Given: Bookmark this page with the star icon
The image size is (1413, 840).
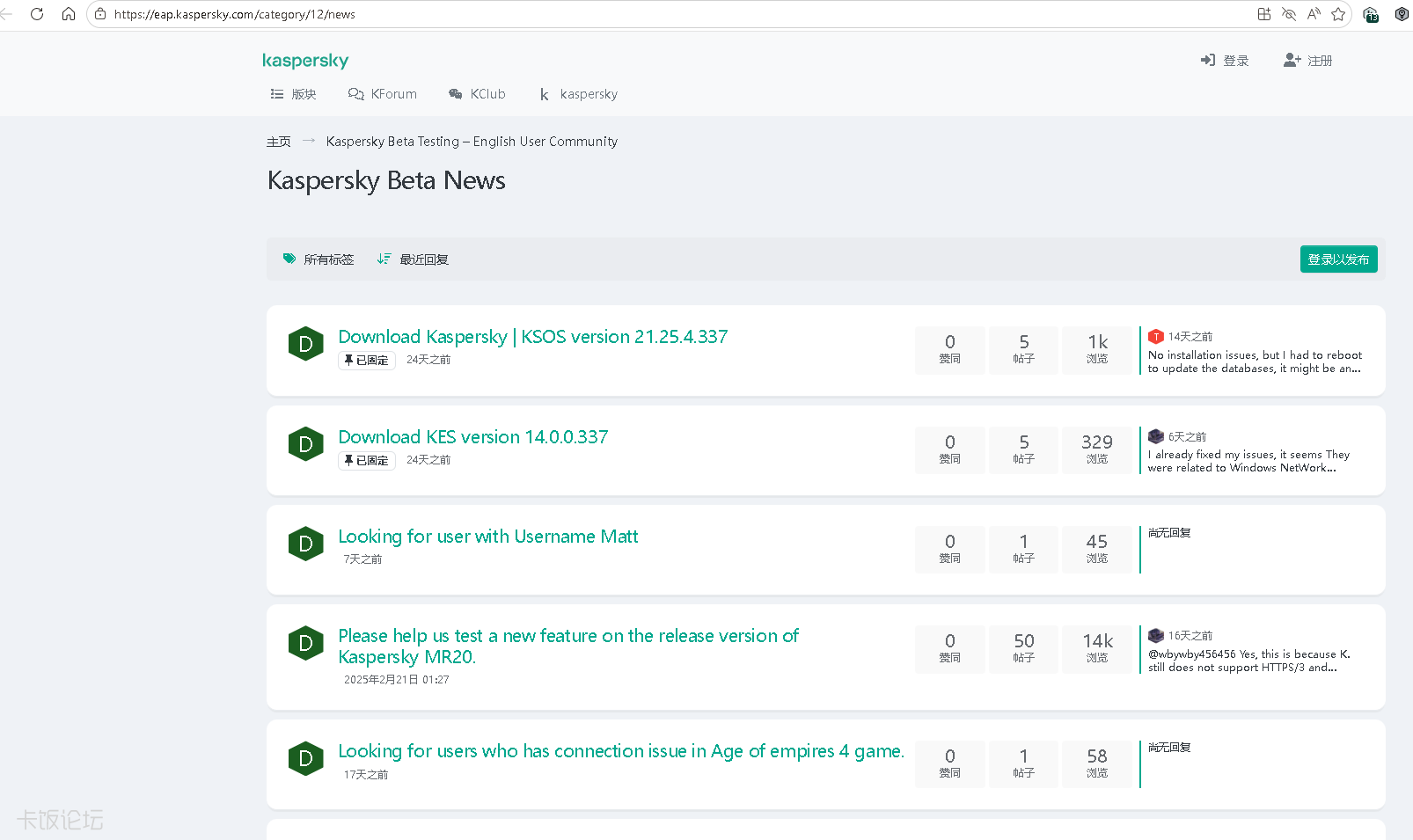Looking at the screenshot, I should (1338, 14).
